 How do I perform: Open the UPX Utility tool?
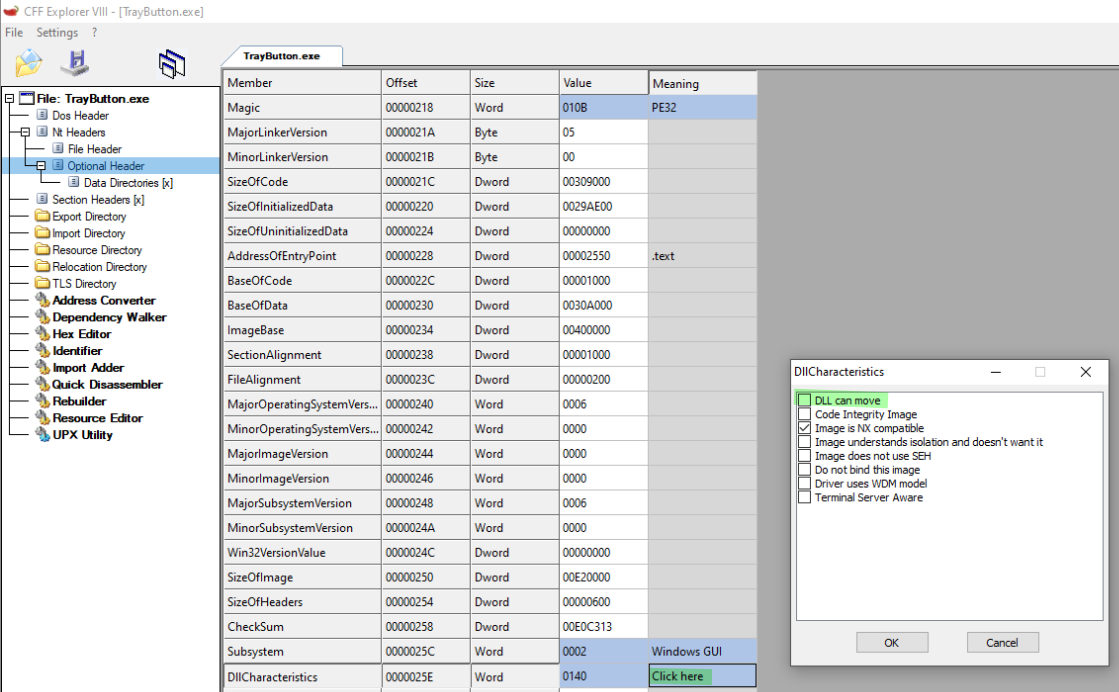pos(82,435)
